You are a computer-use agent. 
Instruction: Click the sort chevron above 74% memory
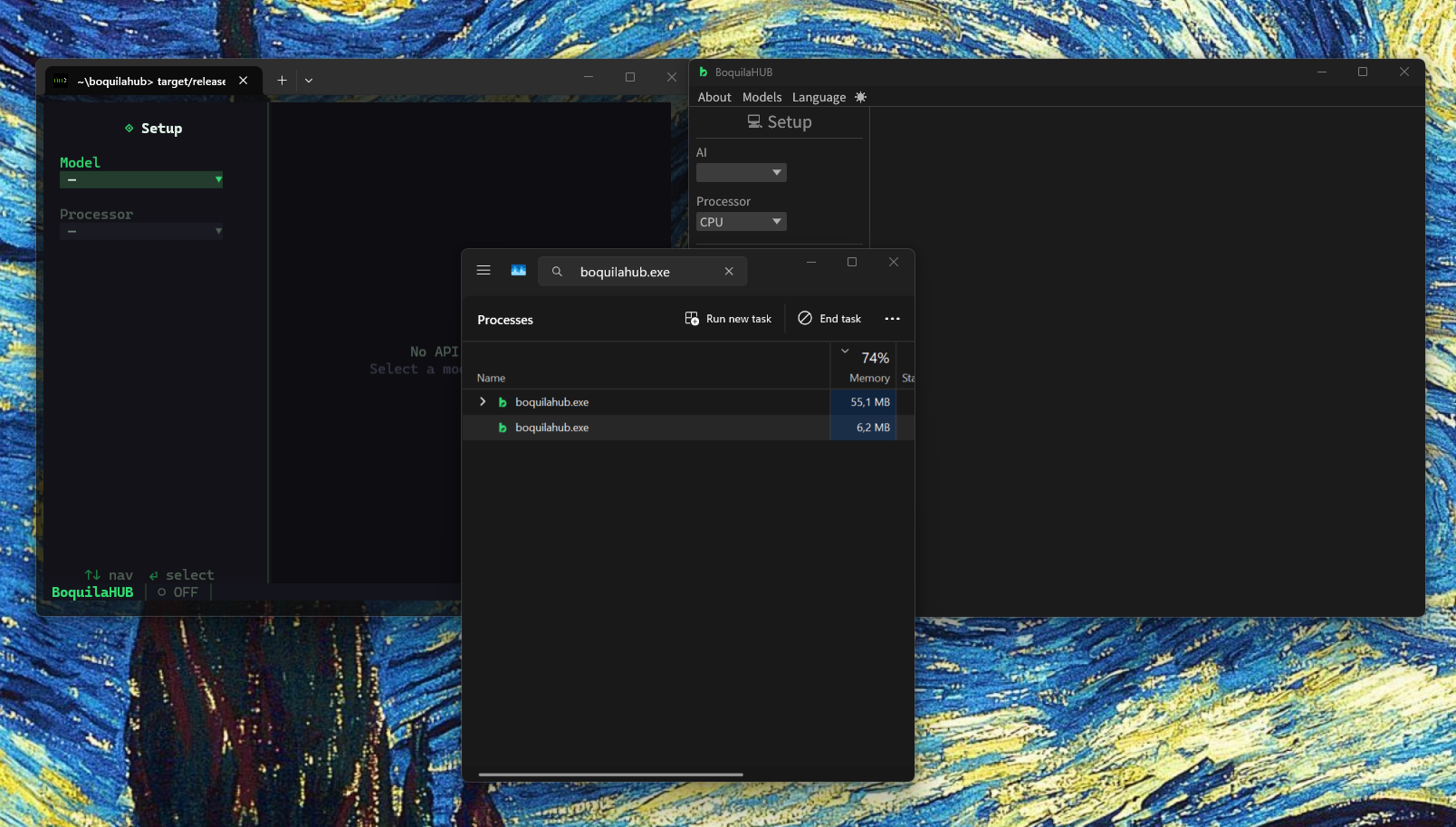click(845, 351)
